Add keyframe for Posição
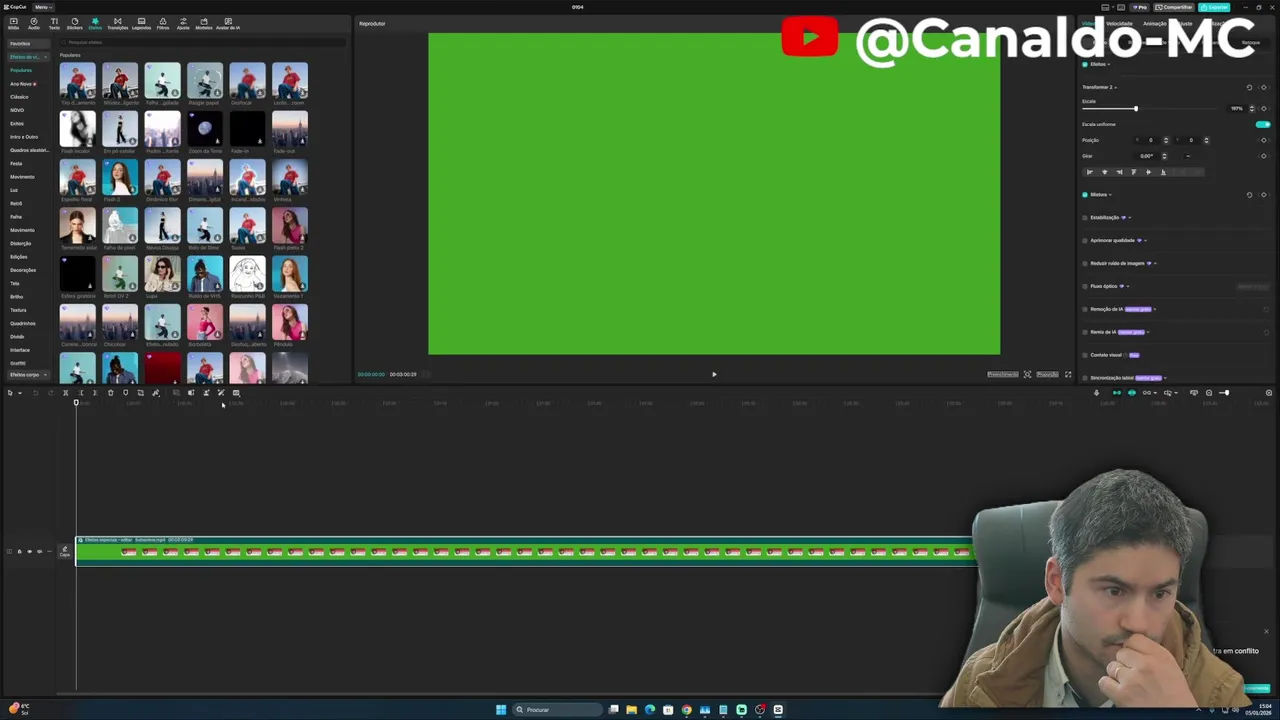This screenshot has height=720, width=1280. 1264,140
